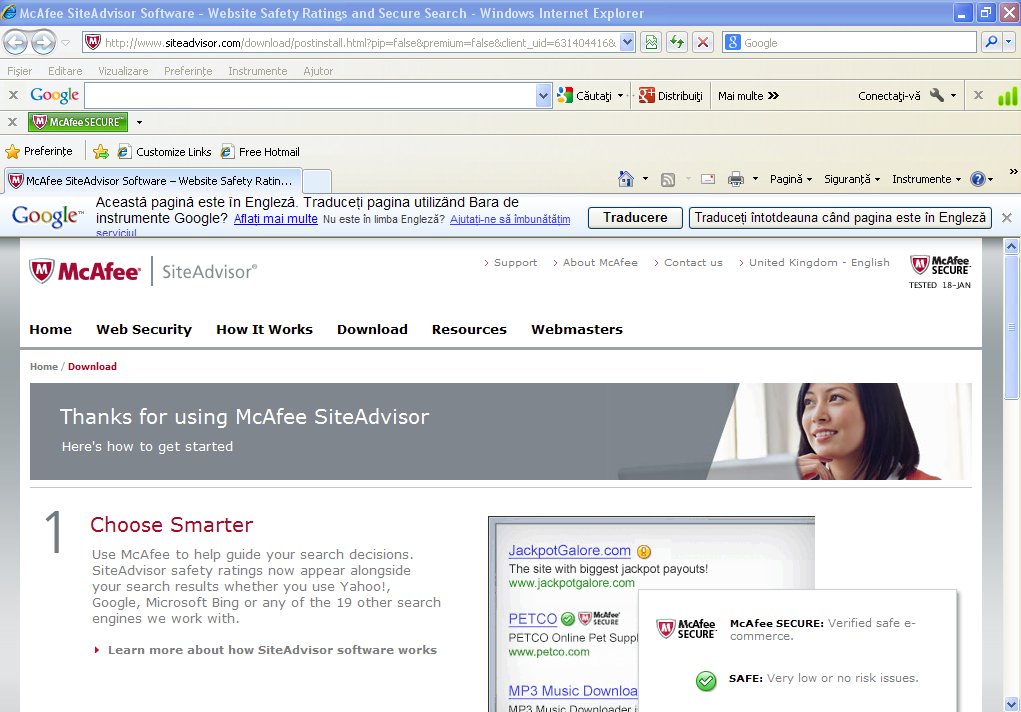1021x712 pixels.
Task: Open the About McAfee link
Action: tap(600, 263)
